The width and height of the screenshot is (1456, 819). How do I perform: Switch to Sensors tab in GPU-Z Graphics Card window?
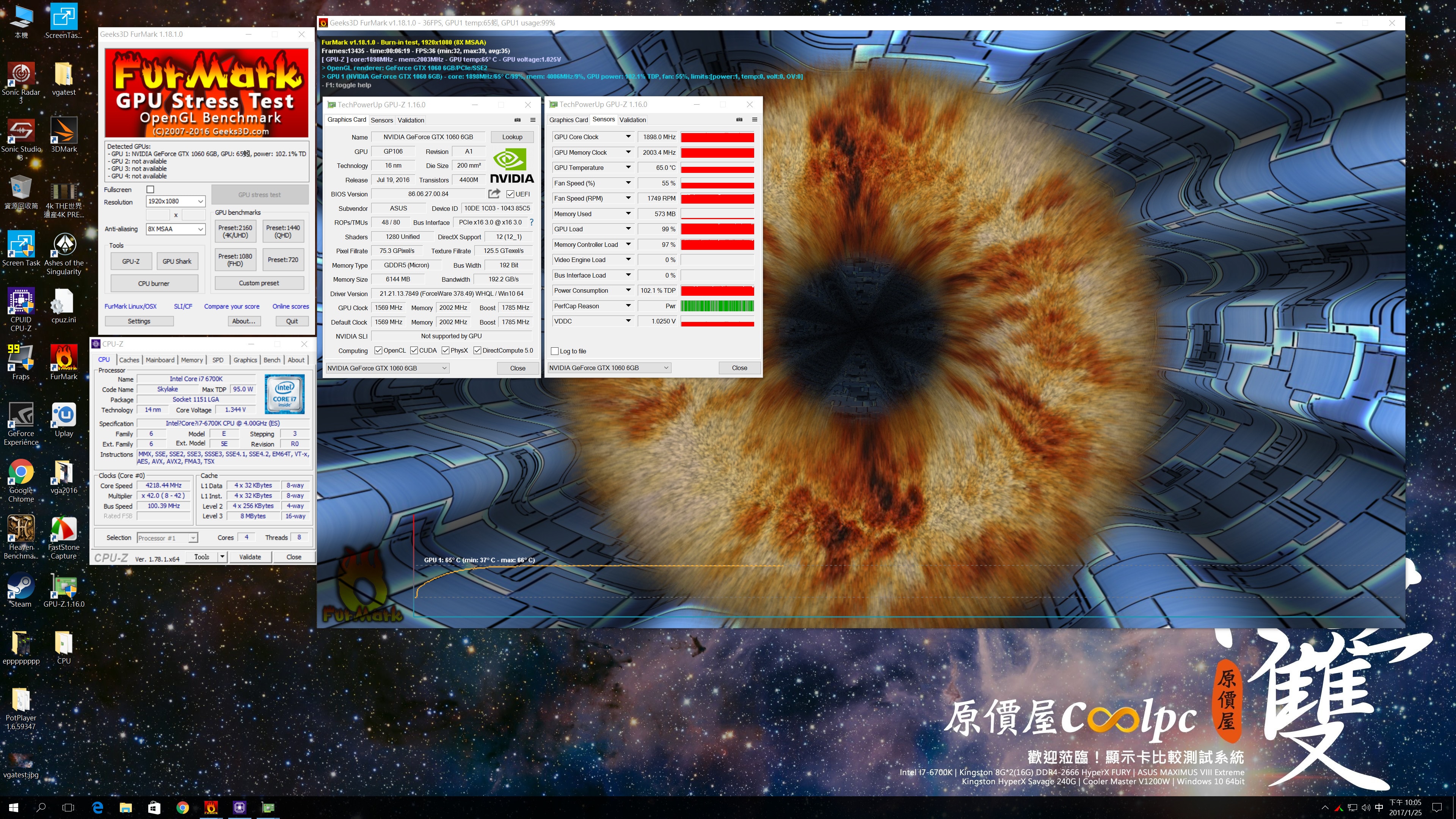(x=381, y=121)
